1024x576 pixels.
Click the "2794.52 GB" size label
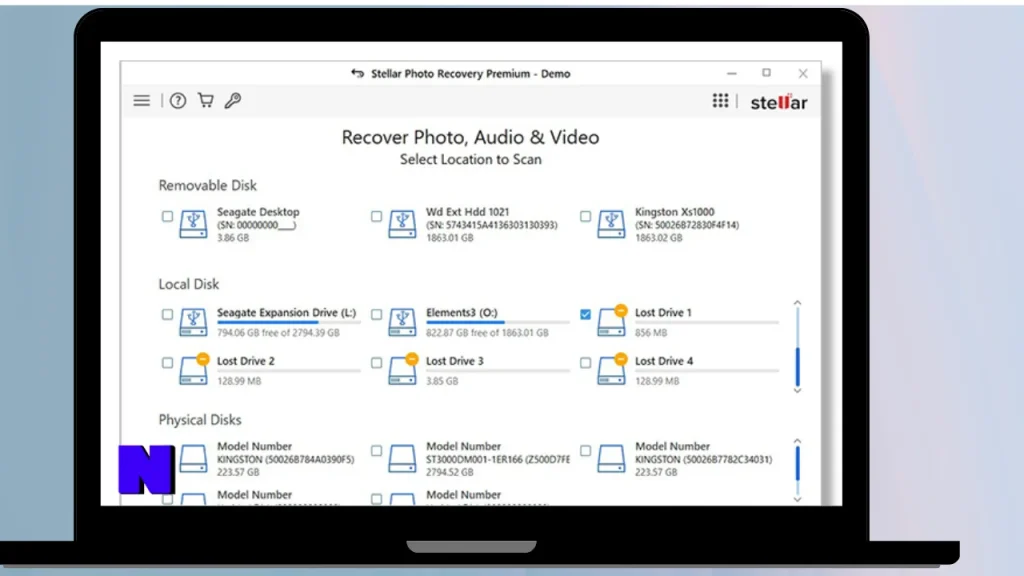[x=449, y=472]
